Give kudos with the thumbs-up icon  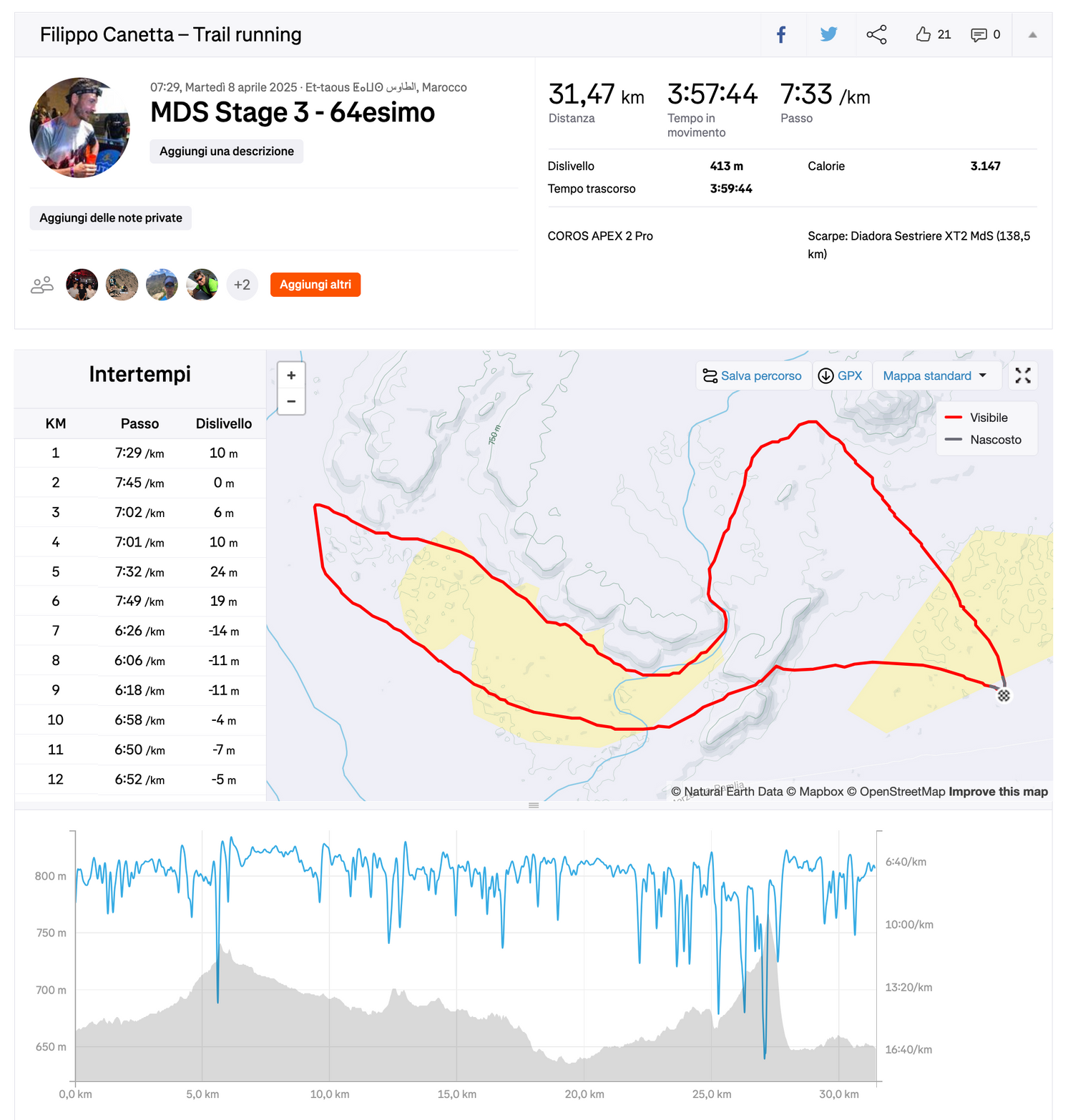923,34
